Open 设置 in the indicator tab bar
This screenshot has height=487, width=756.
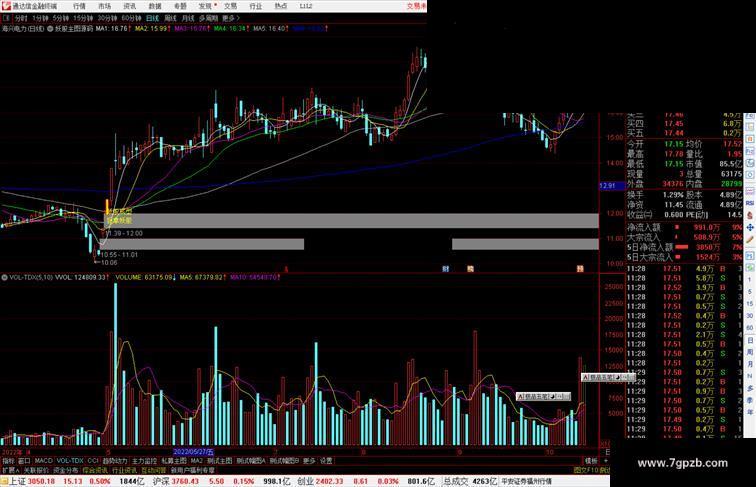[326, 461]
